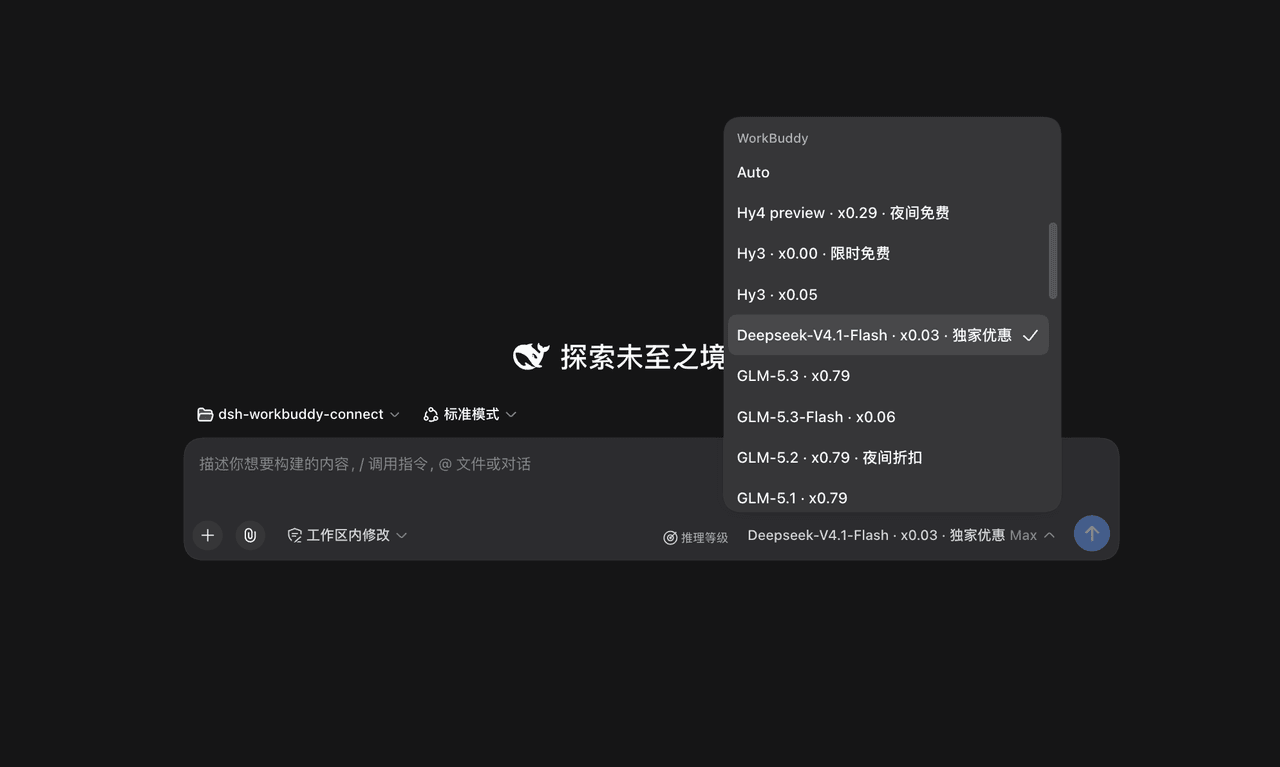The height and width of the screenshot is (767, 1280).
Task: Click the plus icon in the composer
Action: [x=207, y=535]
